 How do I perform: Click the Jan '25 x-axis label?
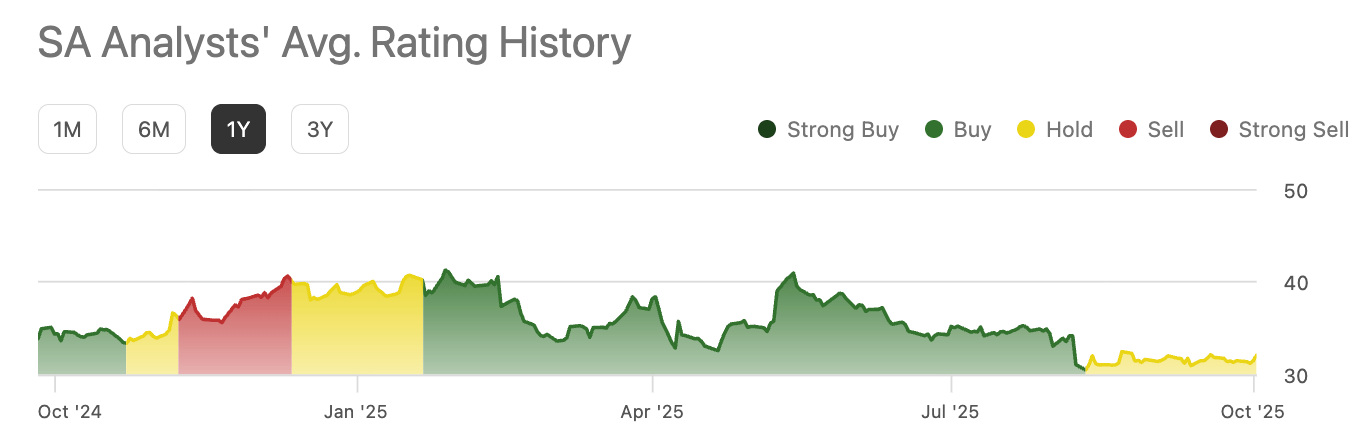point(357,411)
